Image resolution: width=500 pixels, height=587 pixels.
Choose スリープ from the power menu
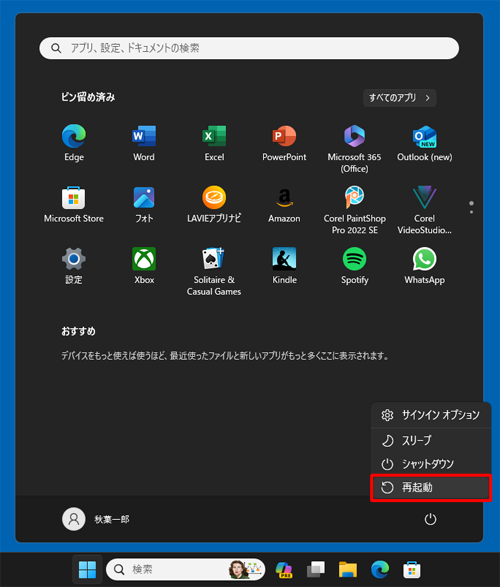[431, 441]
